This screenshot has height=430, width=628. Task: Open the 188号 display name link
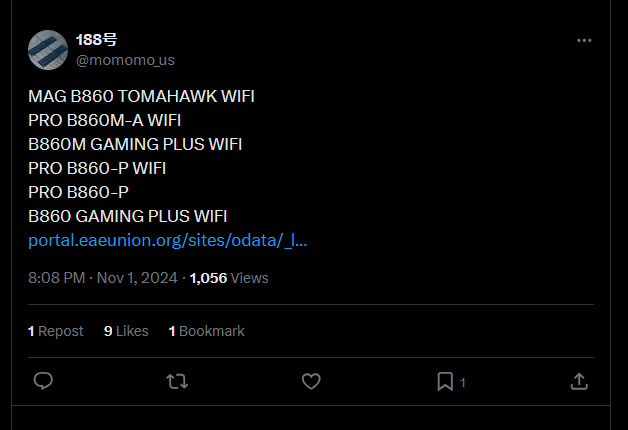pos(97,41)
